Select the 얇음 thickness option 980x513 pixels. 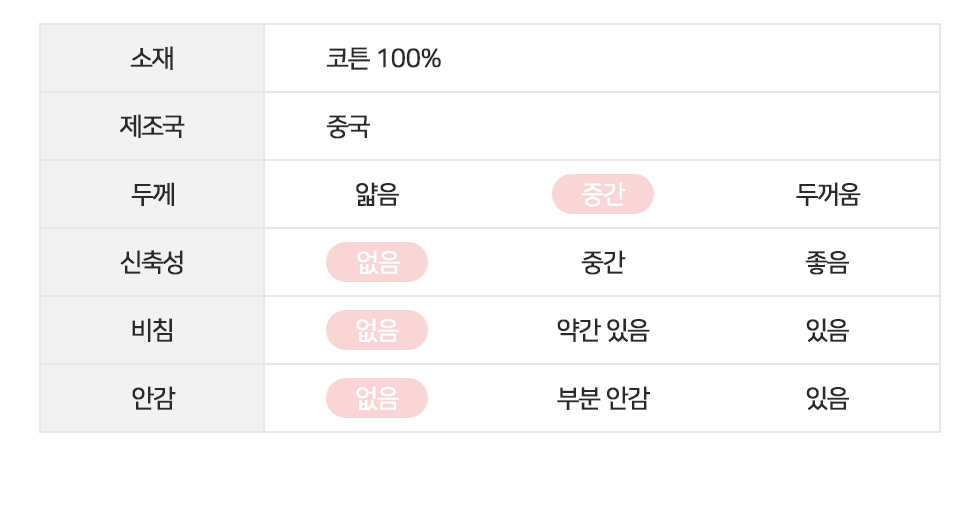pos(376,195)
